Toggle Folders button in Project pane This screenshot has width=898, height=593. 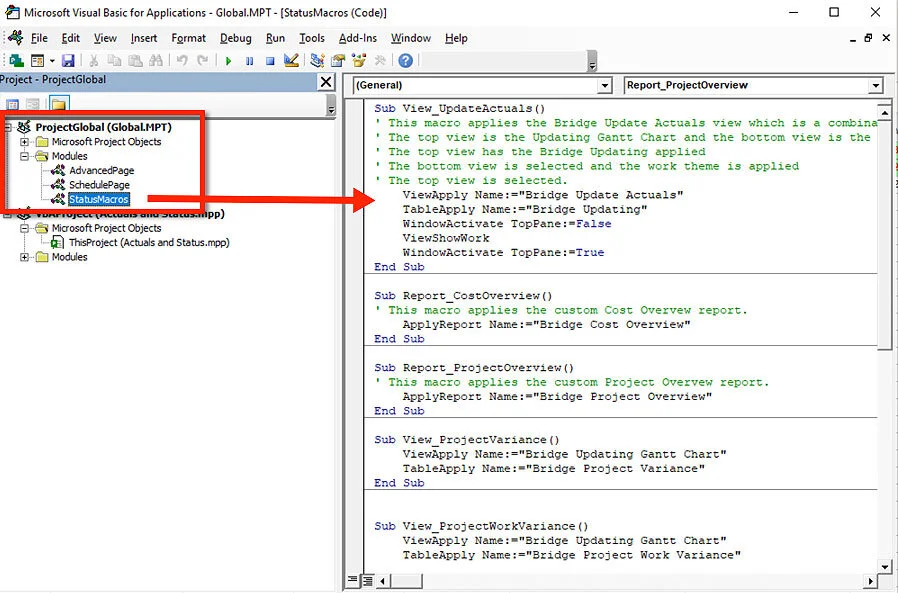(58, 104)
